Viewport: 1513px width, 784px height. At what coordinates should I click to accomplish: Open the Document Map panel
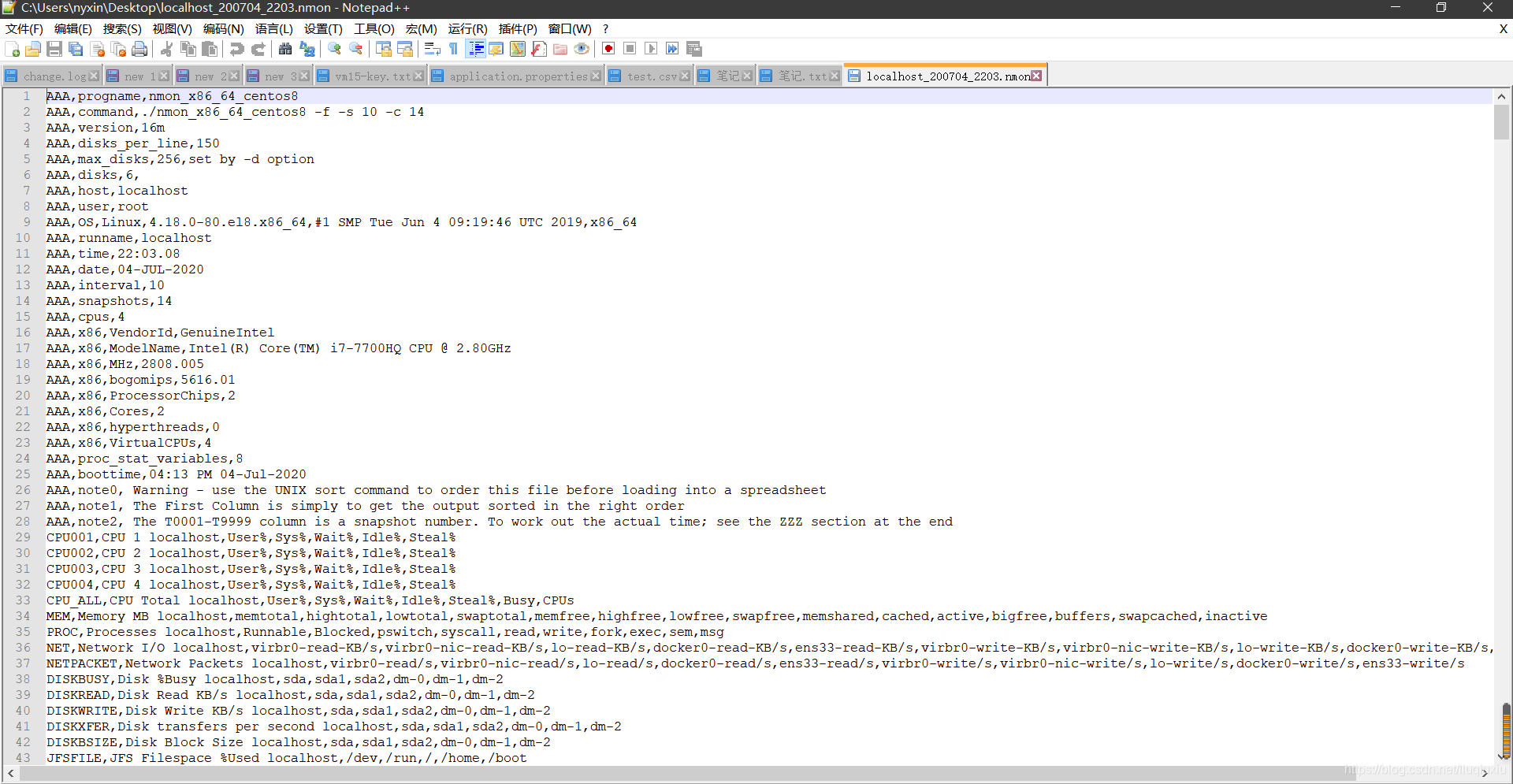[x=518, y=49]
